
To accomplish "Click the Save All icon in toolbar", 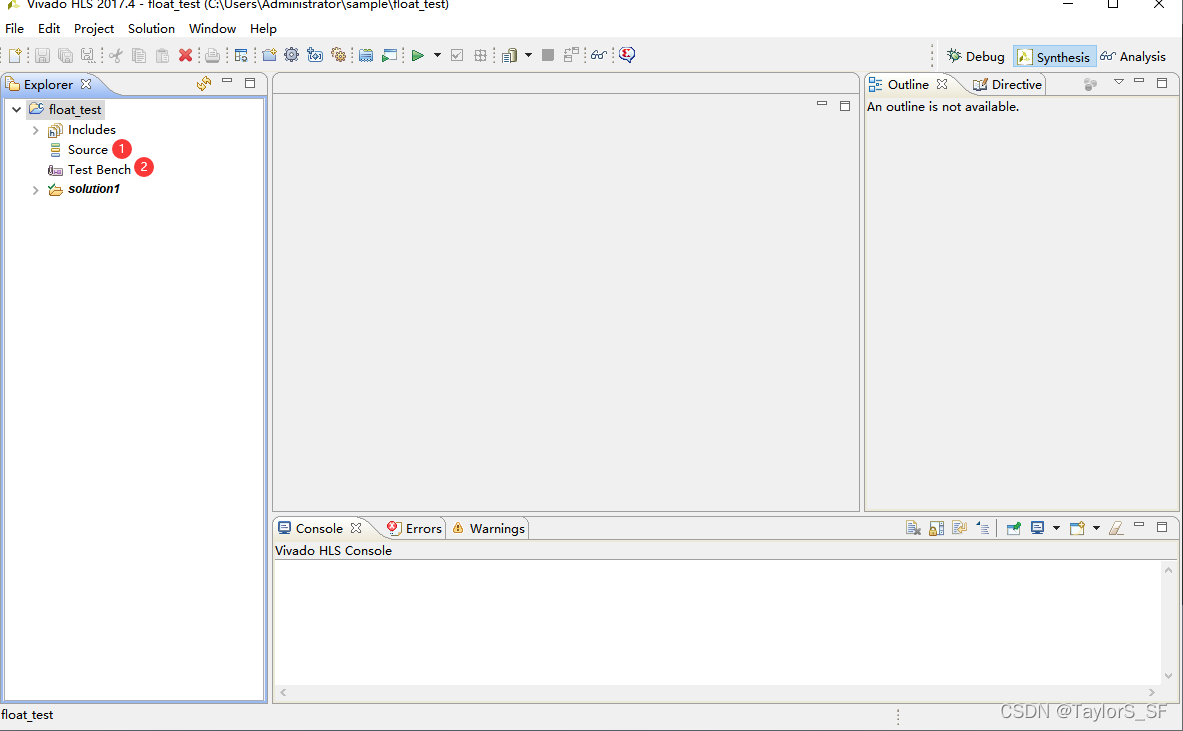I will (66, 55).
